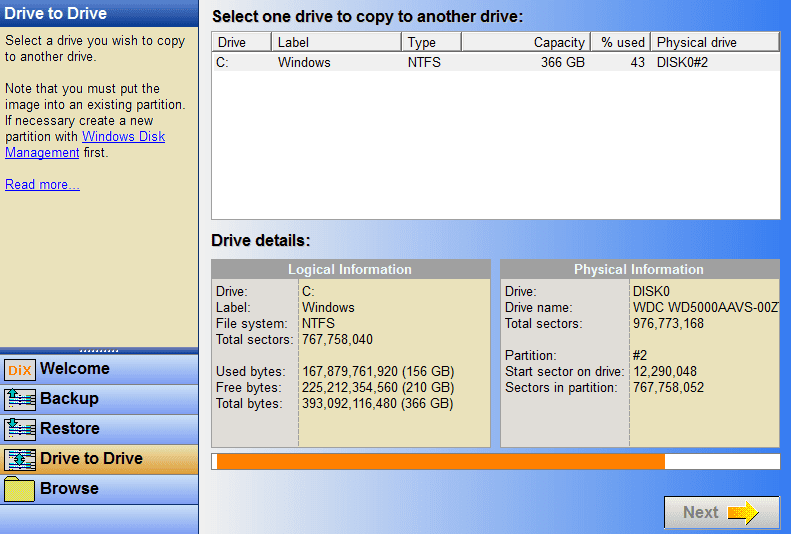Select the Browse section label
This screenshot has height=534, width=791.
tap(69, 489)
